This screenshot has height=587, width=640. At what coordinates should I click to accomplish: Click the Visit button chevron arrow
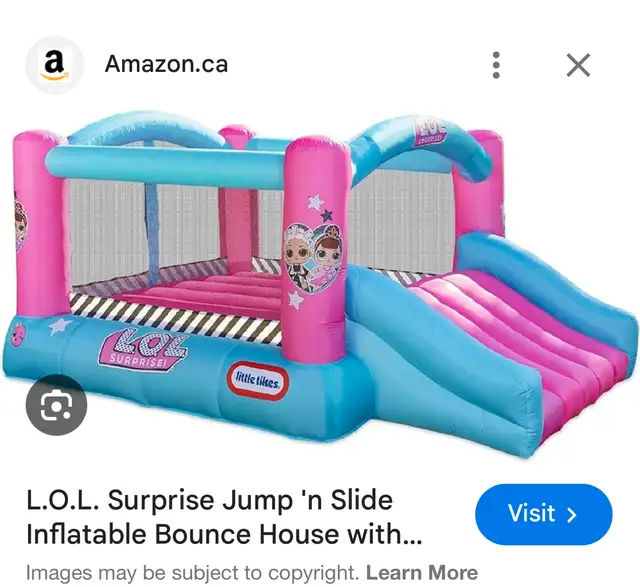572,515
